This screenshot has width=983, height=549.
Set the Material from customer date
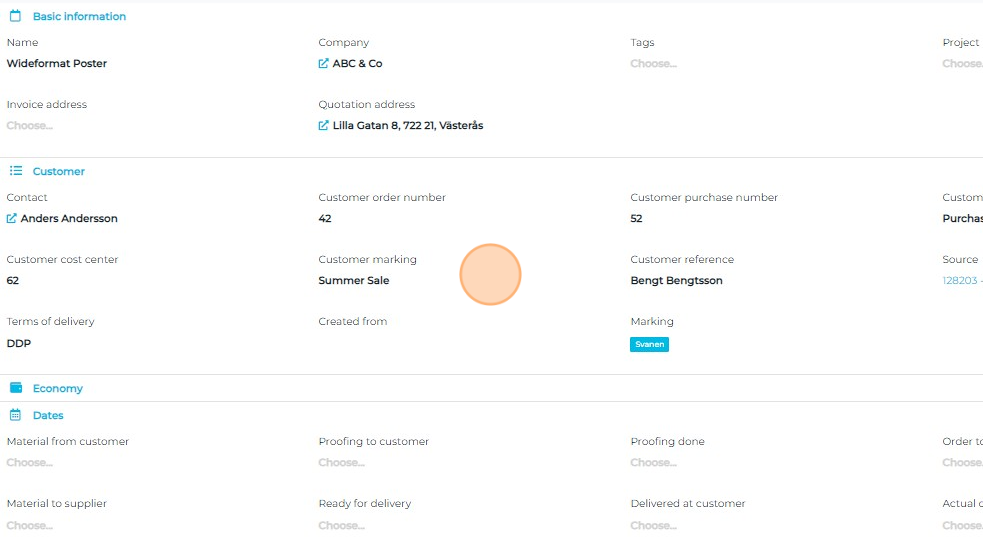(30, 463)
